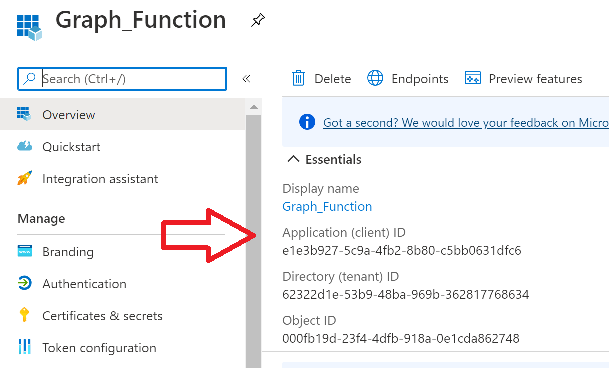Click the Object ID label
Image resolution: width=609 pixels, height=368 pixels.
point(309,321)
